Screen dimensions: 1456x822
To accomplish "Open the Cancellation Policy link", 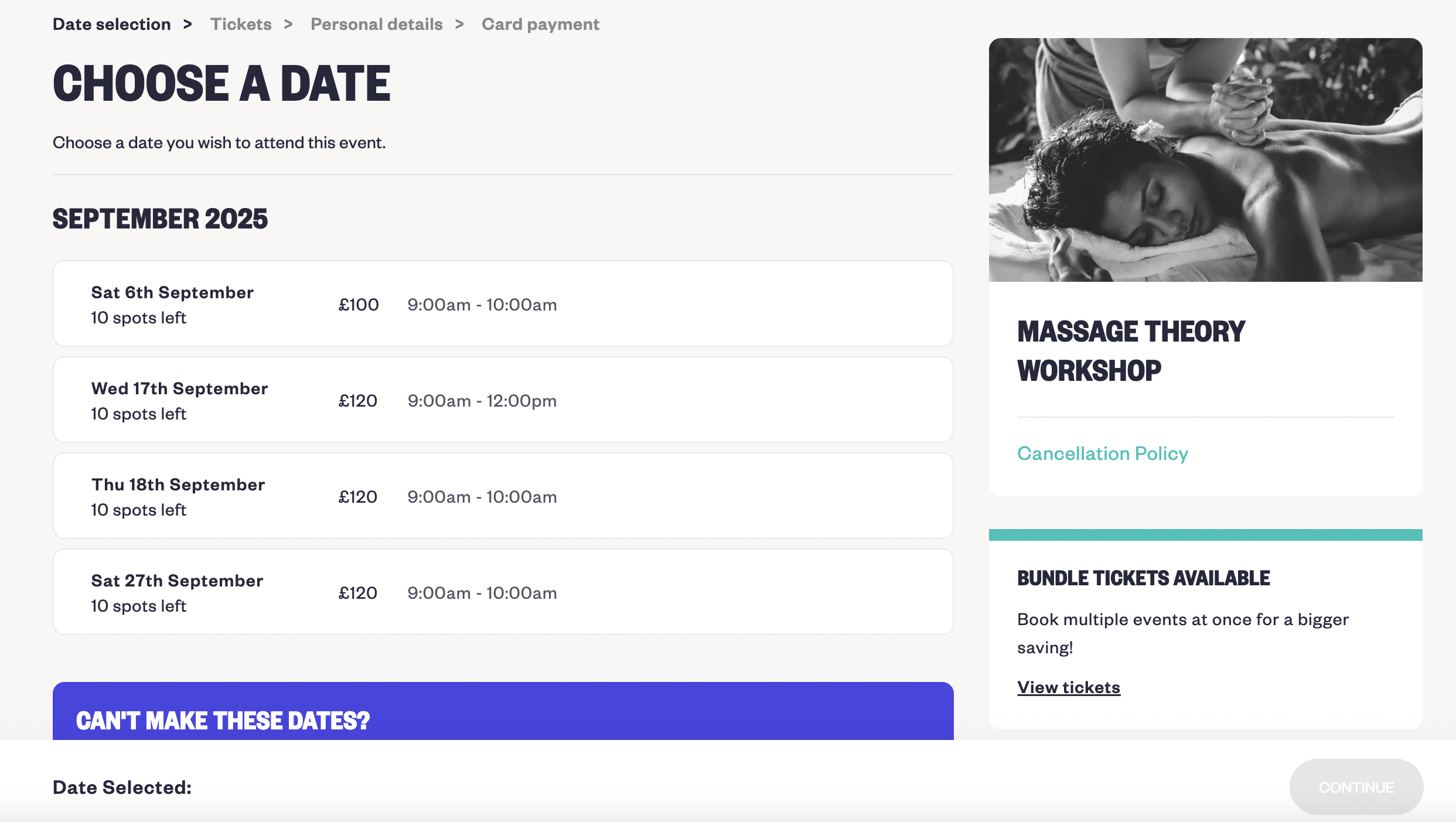I will click(x=1102, y=453).
